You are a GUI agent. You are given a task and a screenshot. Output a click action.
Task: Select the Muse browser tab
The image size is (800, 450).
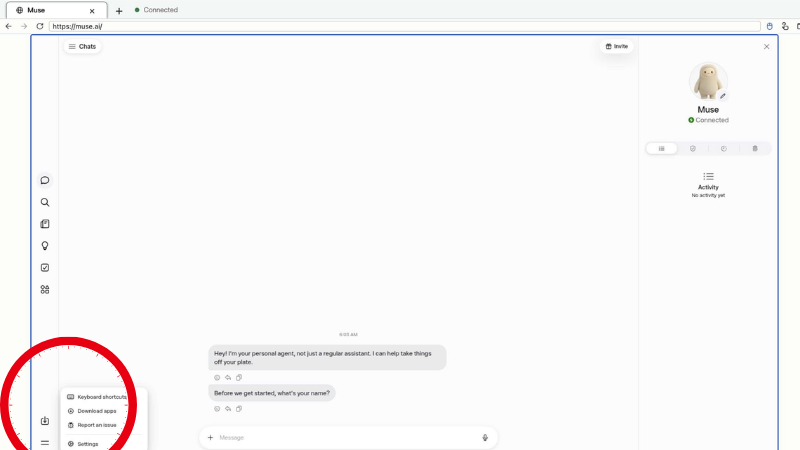pos(57,10)
